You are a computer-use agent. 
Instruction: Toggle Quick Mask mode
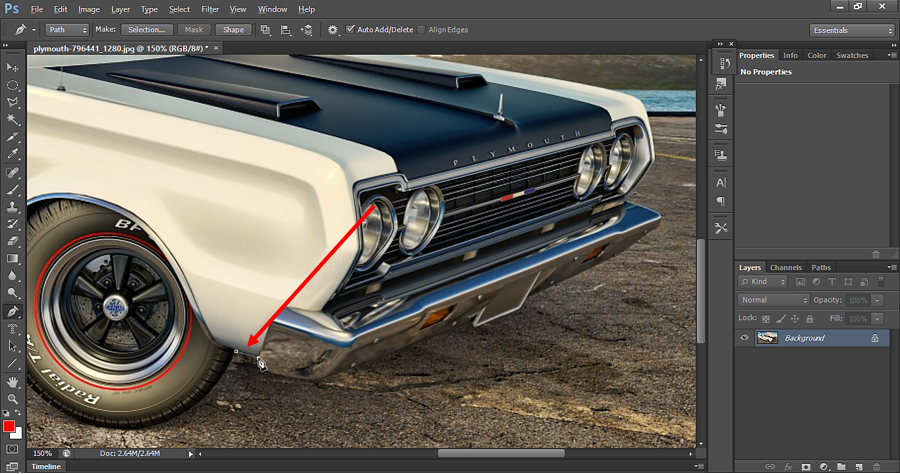(x=12, y=449)
